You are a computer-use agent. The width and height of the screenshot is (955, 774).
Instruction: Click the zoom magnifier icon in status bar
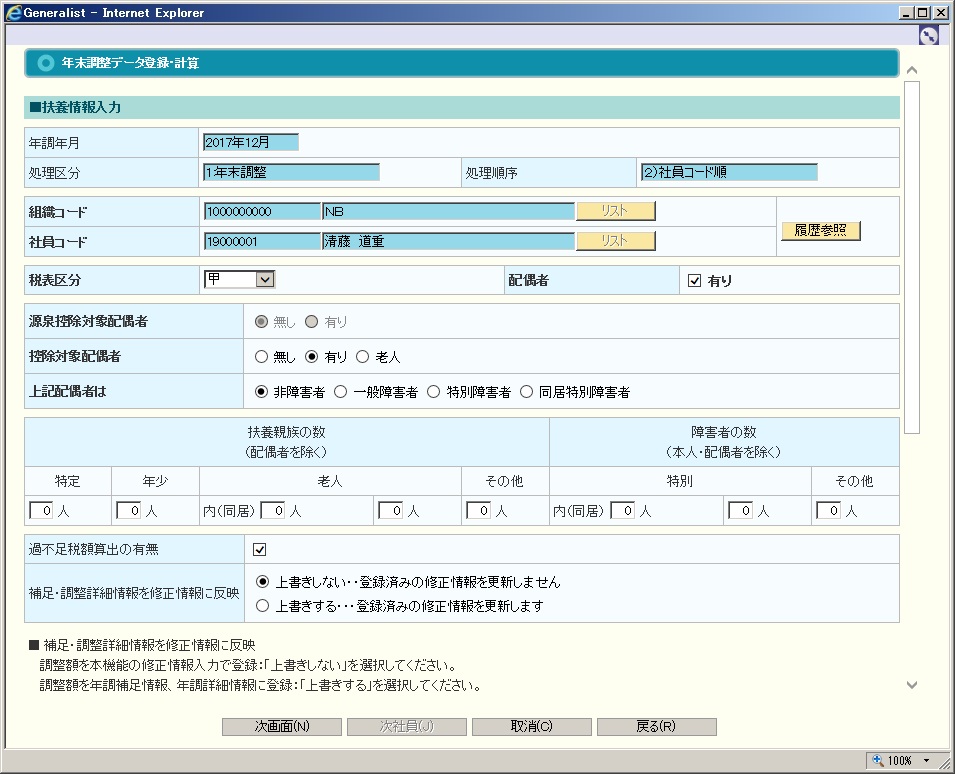point(878,760)
